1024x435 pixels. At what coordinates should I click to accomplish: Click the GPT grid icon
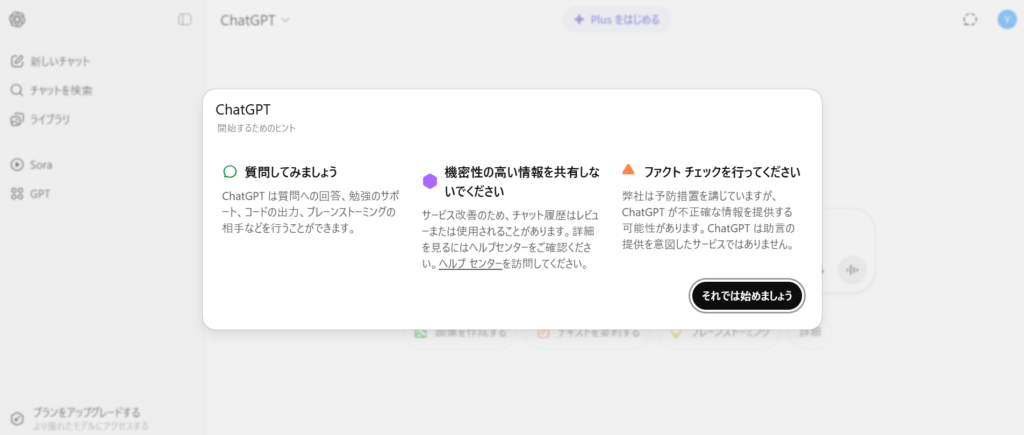[17, 194]
